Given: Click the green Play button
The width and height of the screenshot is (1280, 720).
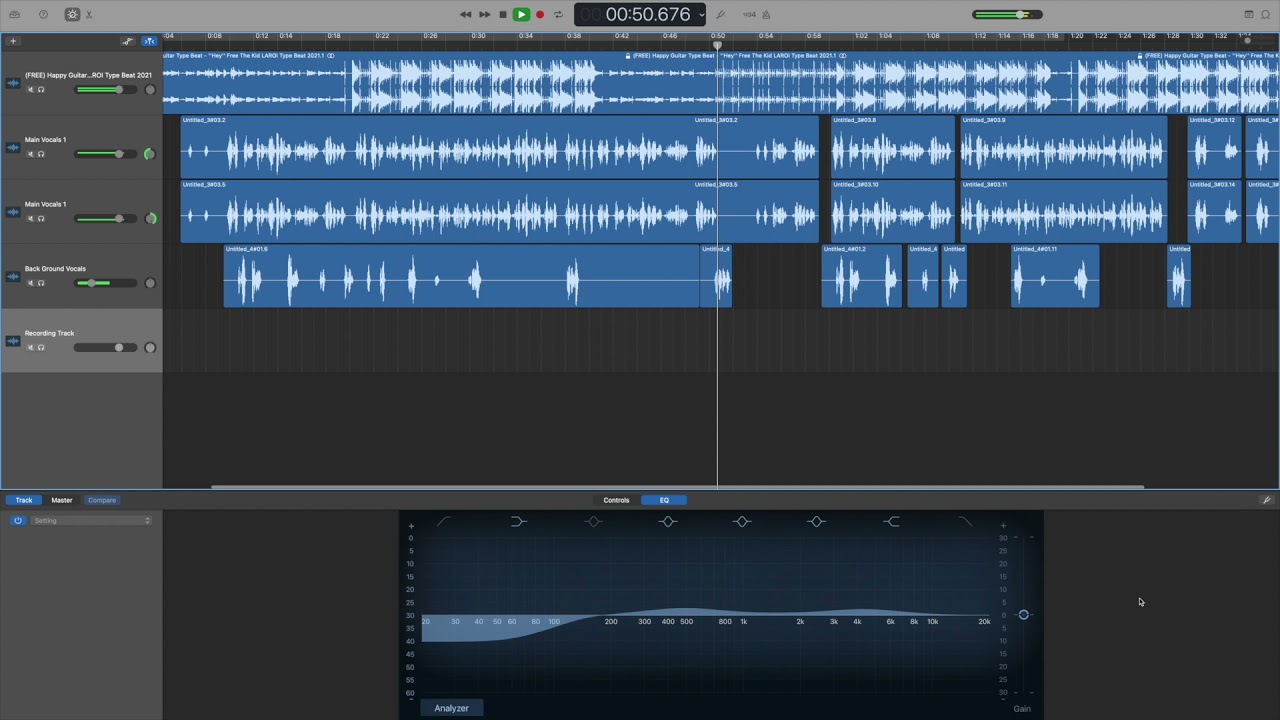Looking at the screenshot, I should click(x=521, y=14).
